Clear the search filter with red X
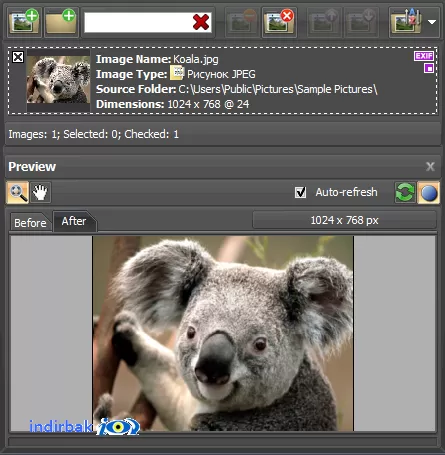The image size is (445, 455). pos(201,22)
